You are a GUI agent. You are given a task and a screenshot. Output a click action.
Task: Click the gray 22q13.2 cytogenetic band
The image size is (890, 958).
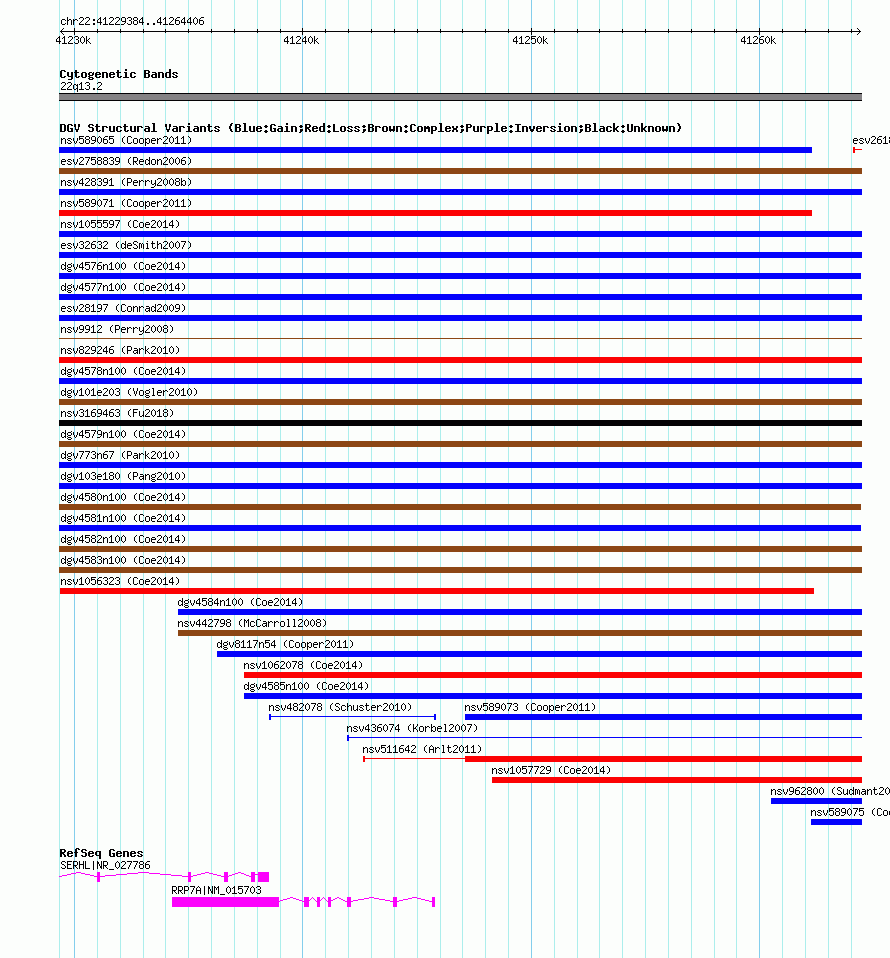coord(461,97)
